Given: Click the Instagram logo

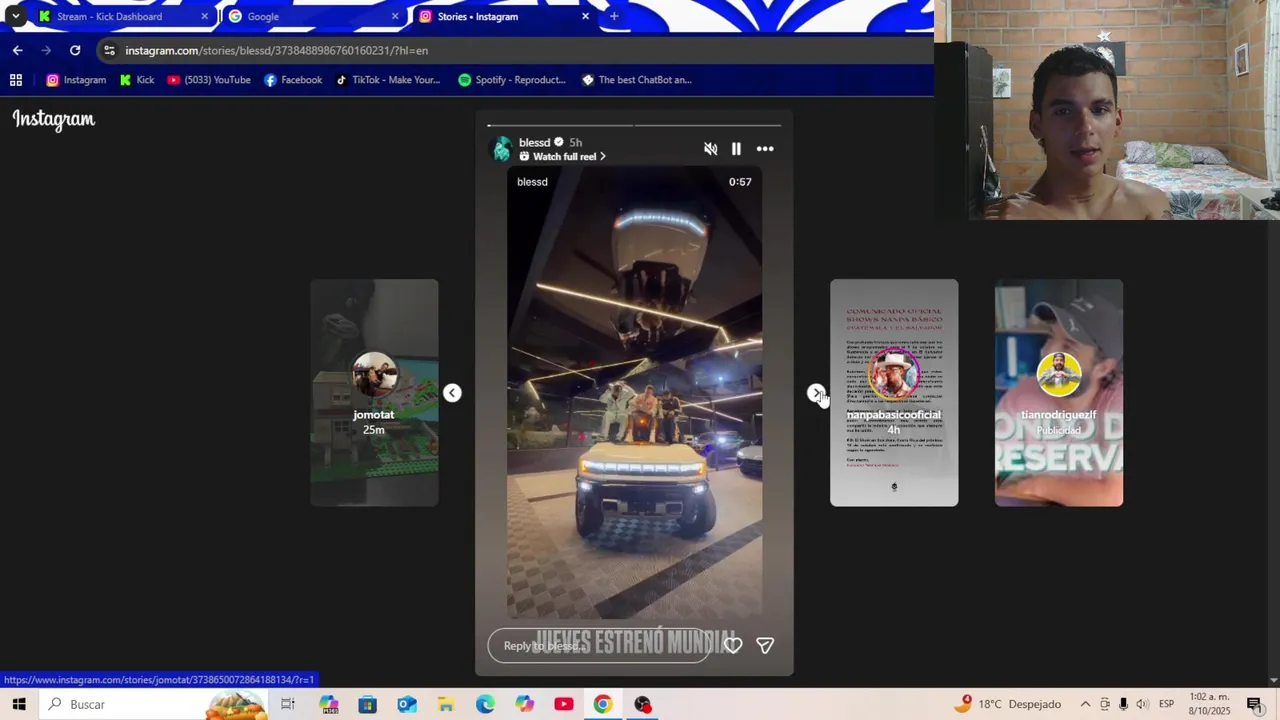Looking at the screenshot, I should coord(54,120).
